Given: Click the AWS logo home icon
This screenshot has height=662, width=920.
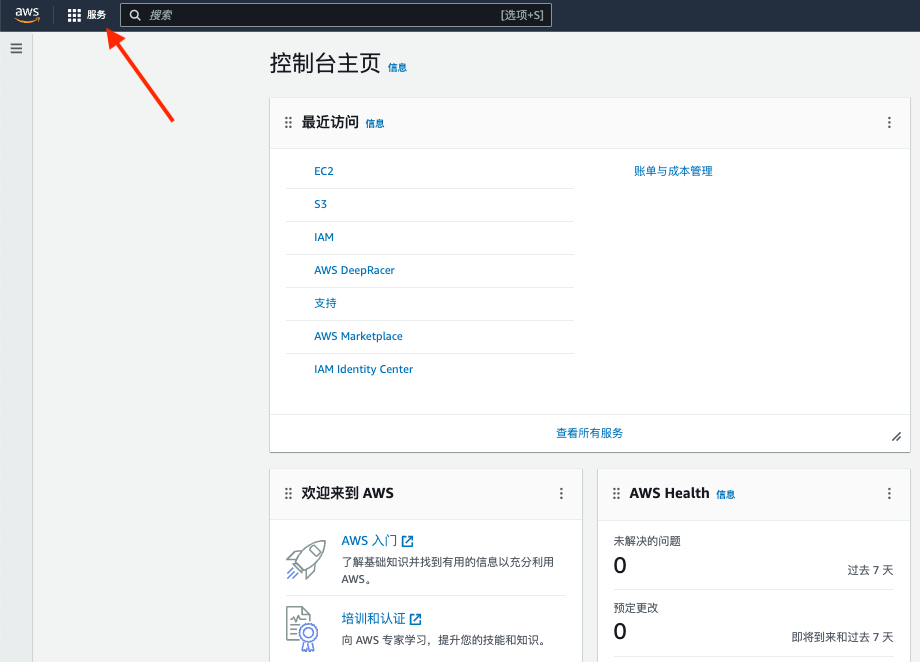Looking at the screenshot, I should [27, 15].
